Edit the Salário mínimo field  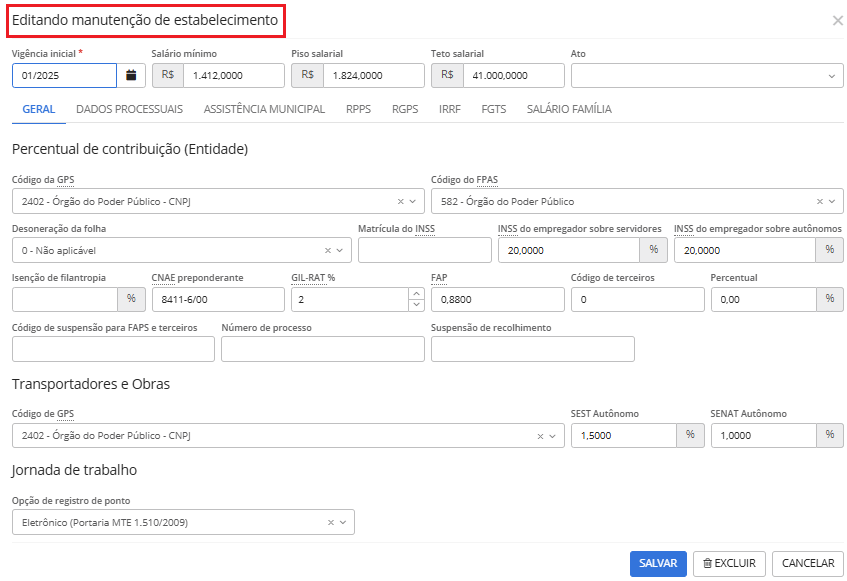pos(233,76)
